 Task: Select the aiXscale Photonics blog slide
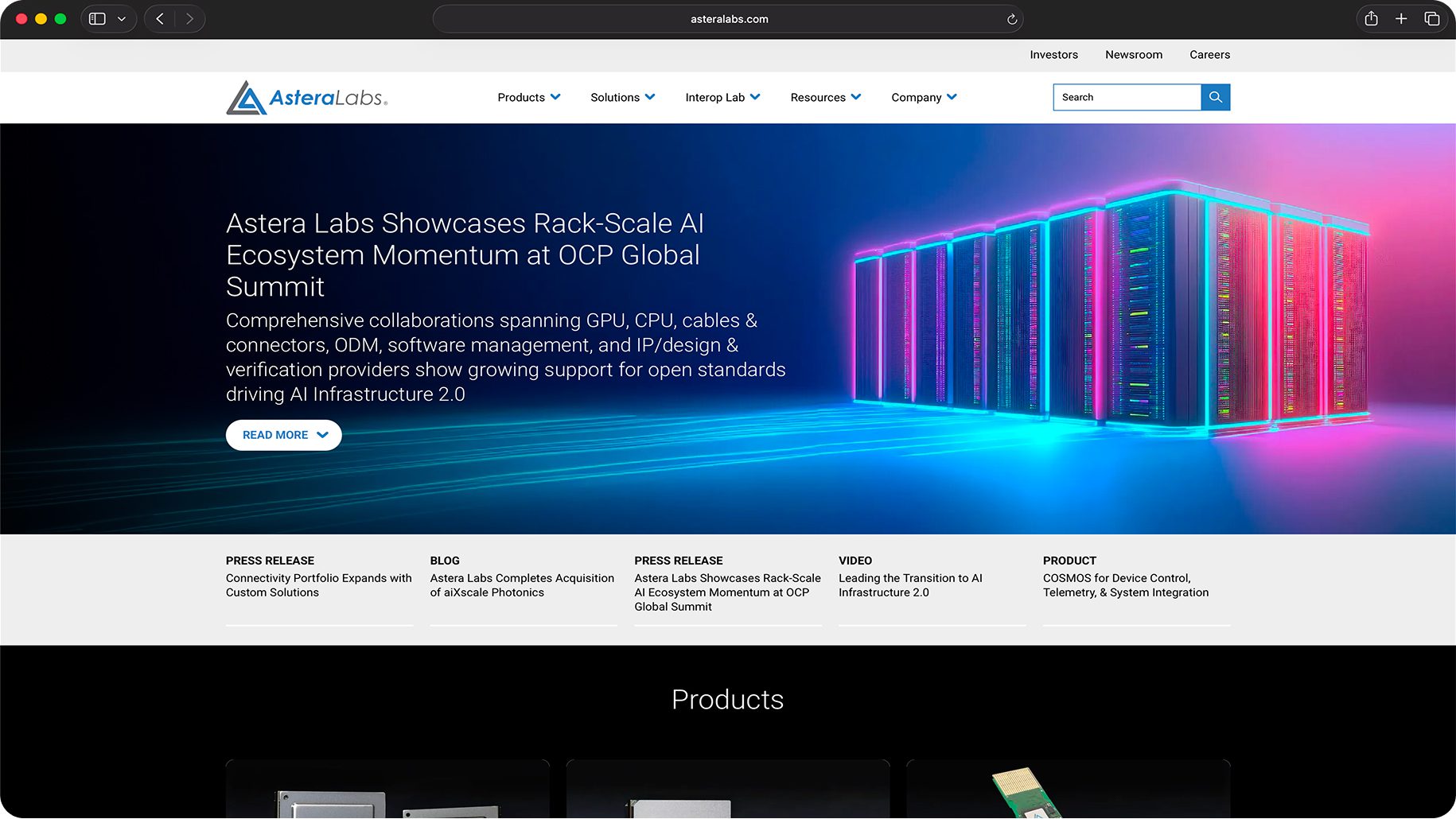[522, 585]
